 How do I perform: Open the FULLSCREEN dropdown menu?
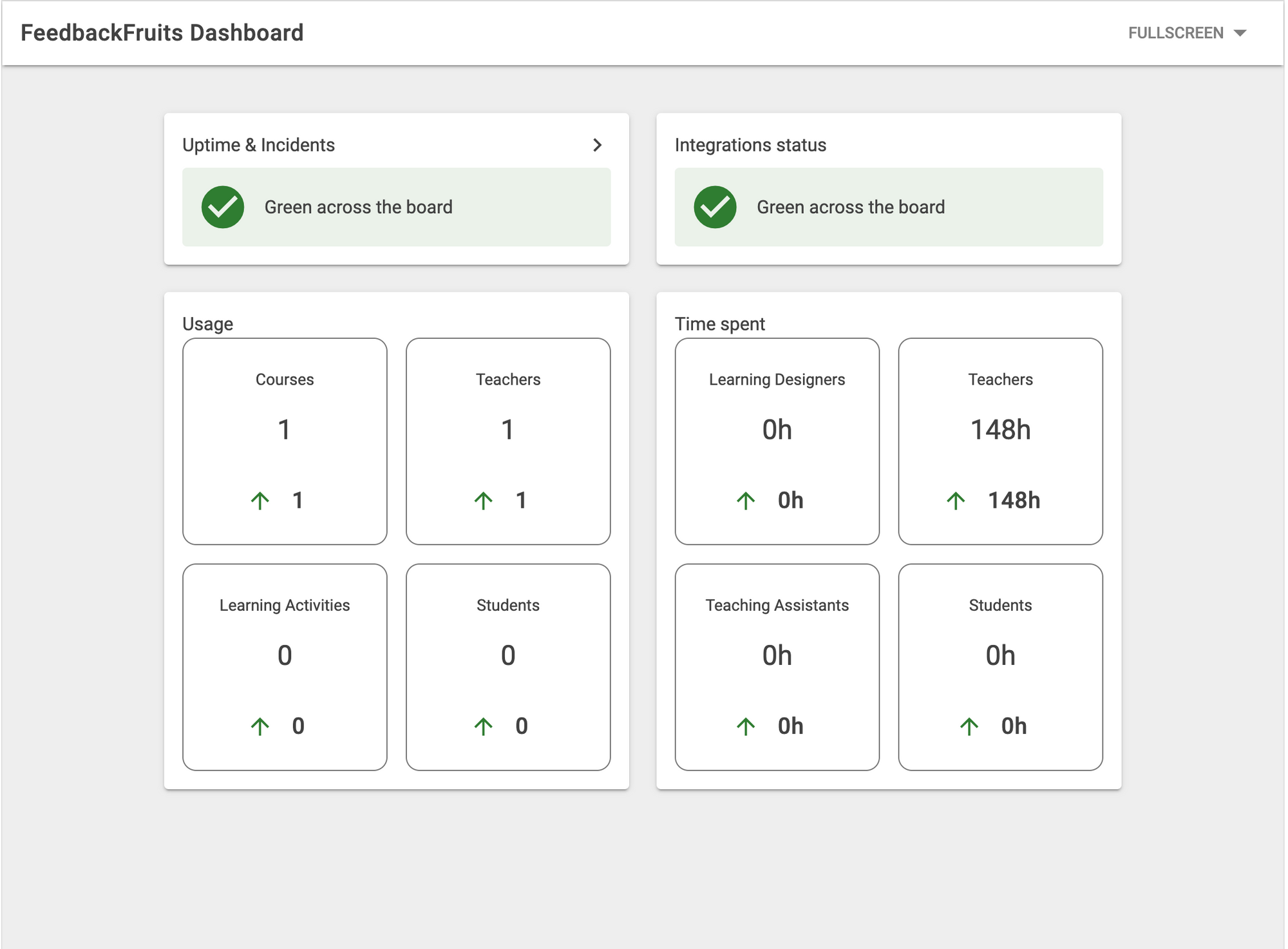pos(1187,33)
